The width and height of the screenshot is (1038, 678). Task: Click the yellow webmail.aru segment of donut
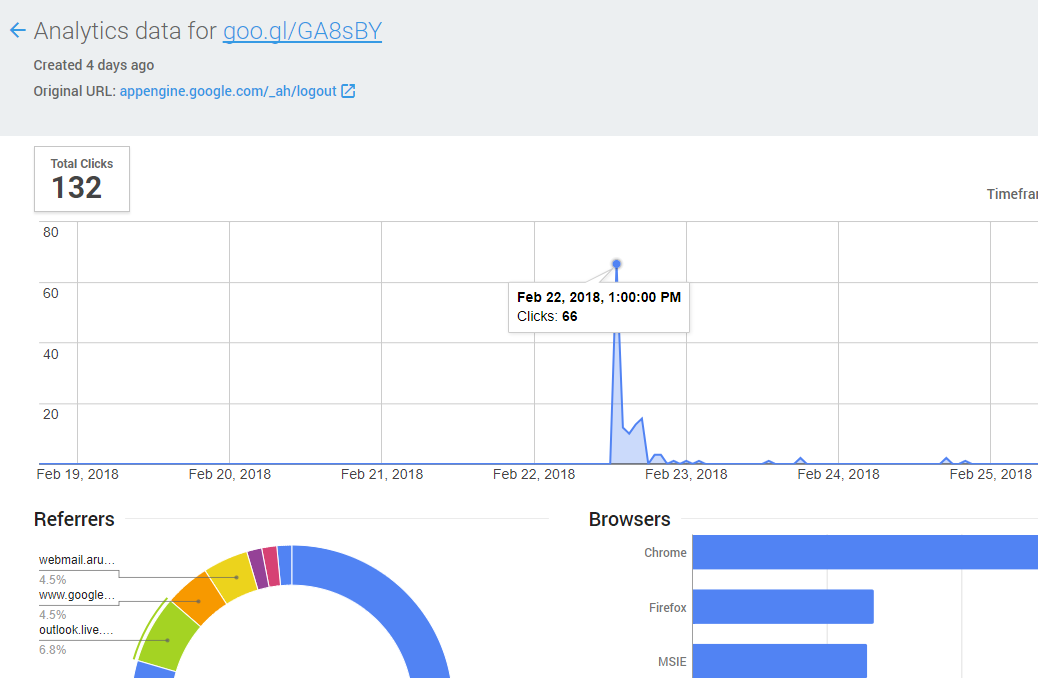tap(232, 577)
